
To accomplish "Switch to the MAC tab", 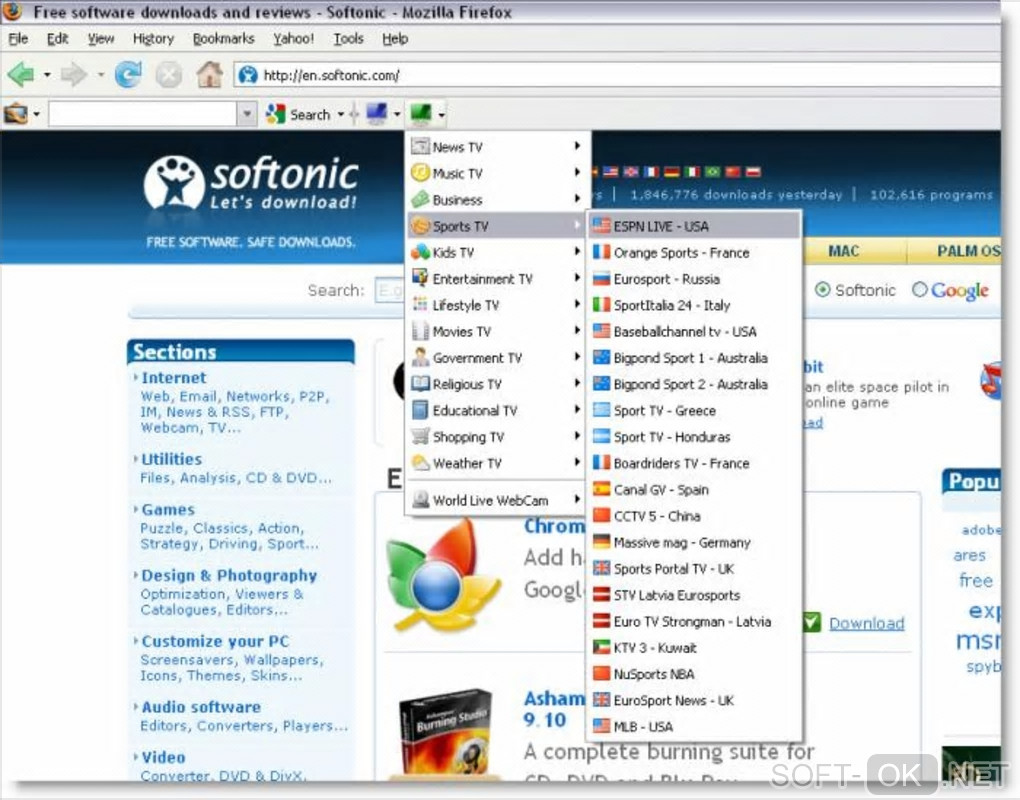I will 843,251.
